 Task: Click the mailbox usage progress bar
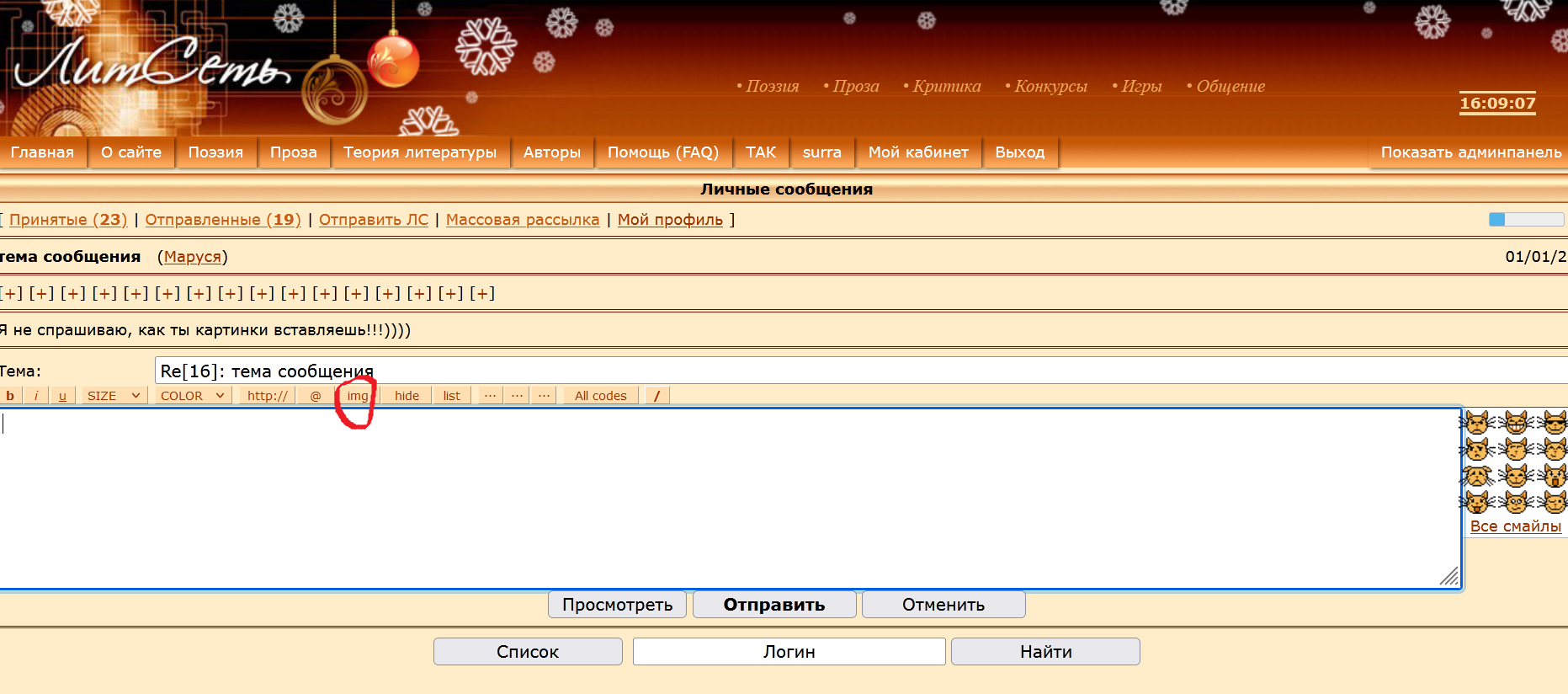1526,220
